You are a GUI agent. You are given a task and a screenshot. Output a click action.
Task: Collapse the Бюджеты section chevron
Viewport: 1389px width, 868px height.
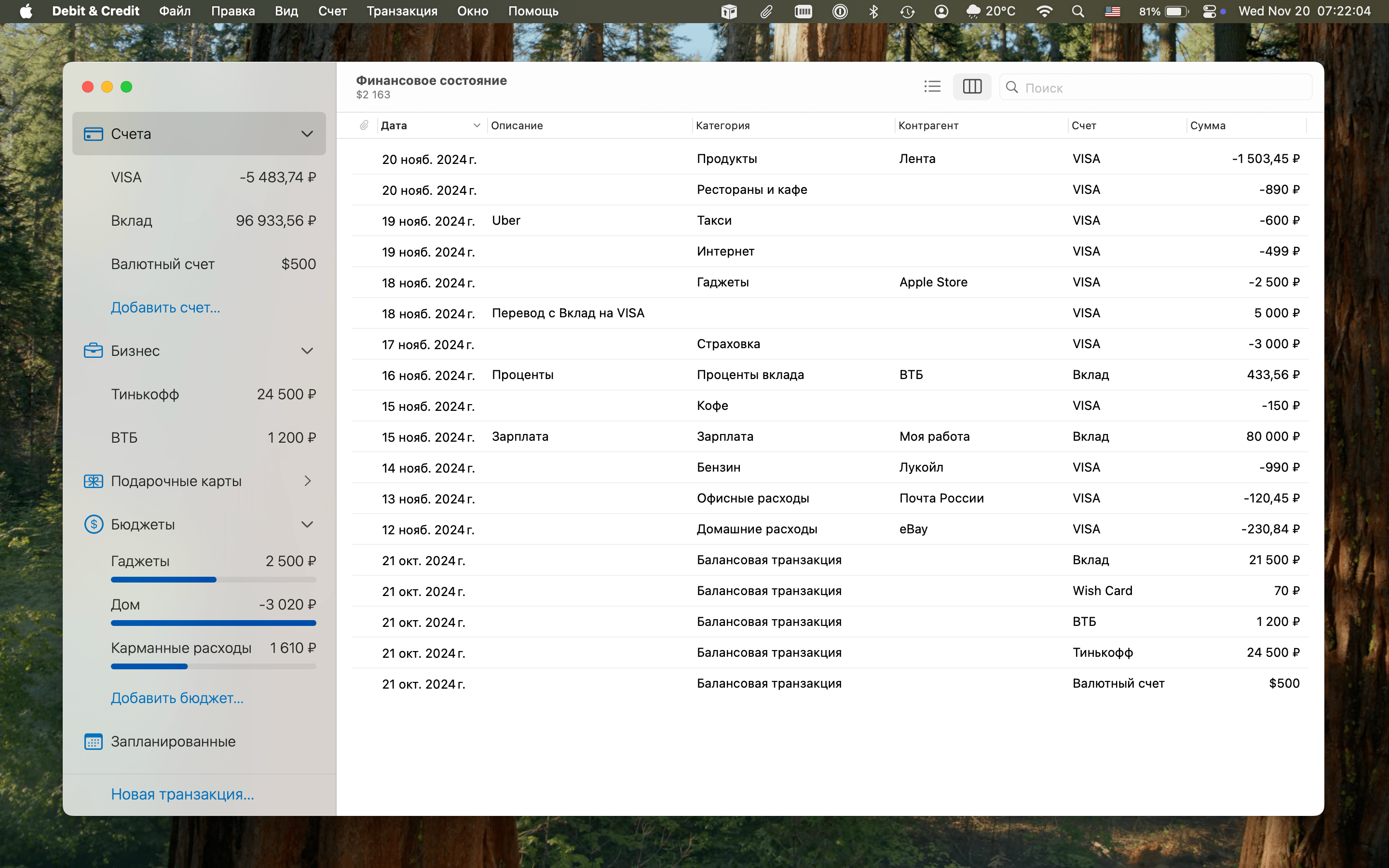point(307,524)
